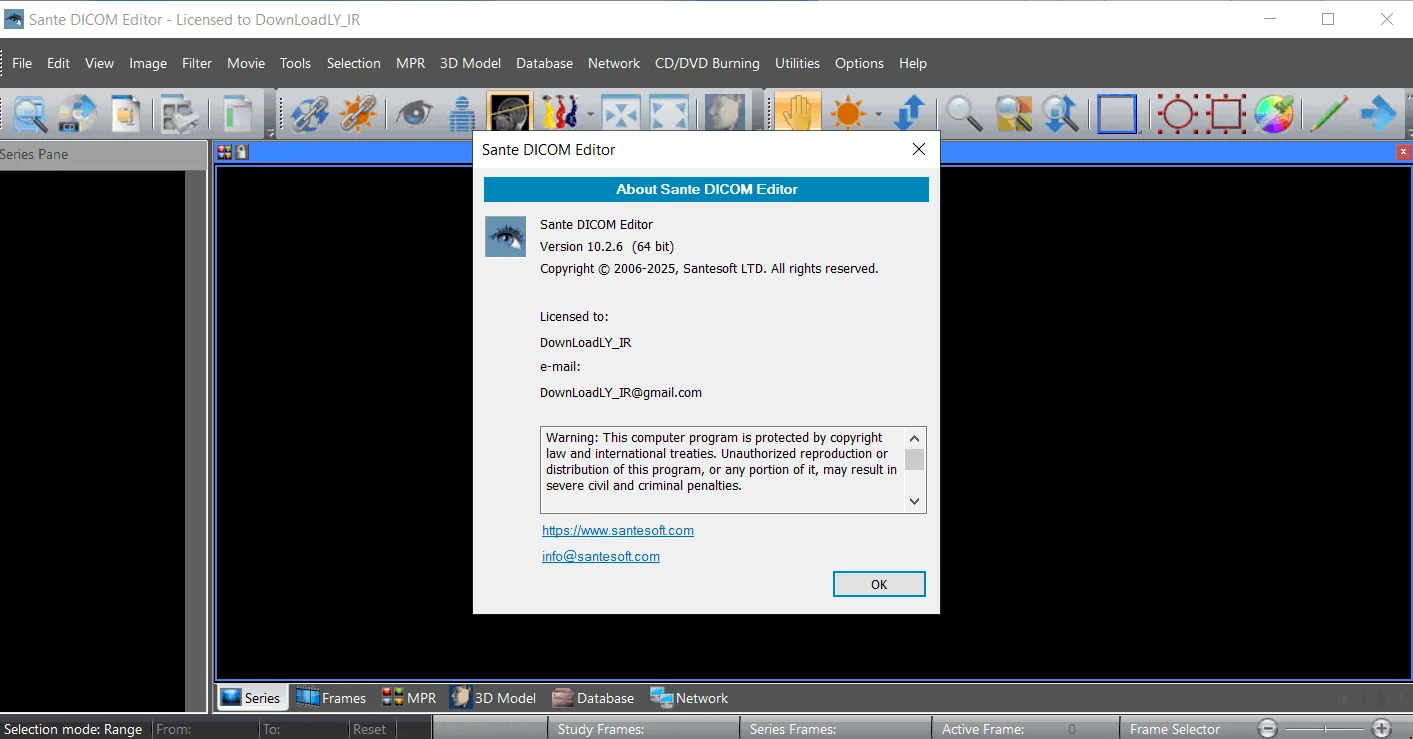Viewport: 1413px width, 739px height.
Task: Click the blue person figure icon
Action: pos(461,113)
